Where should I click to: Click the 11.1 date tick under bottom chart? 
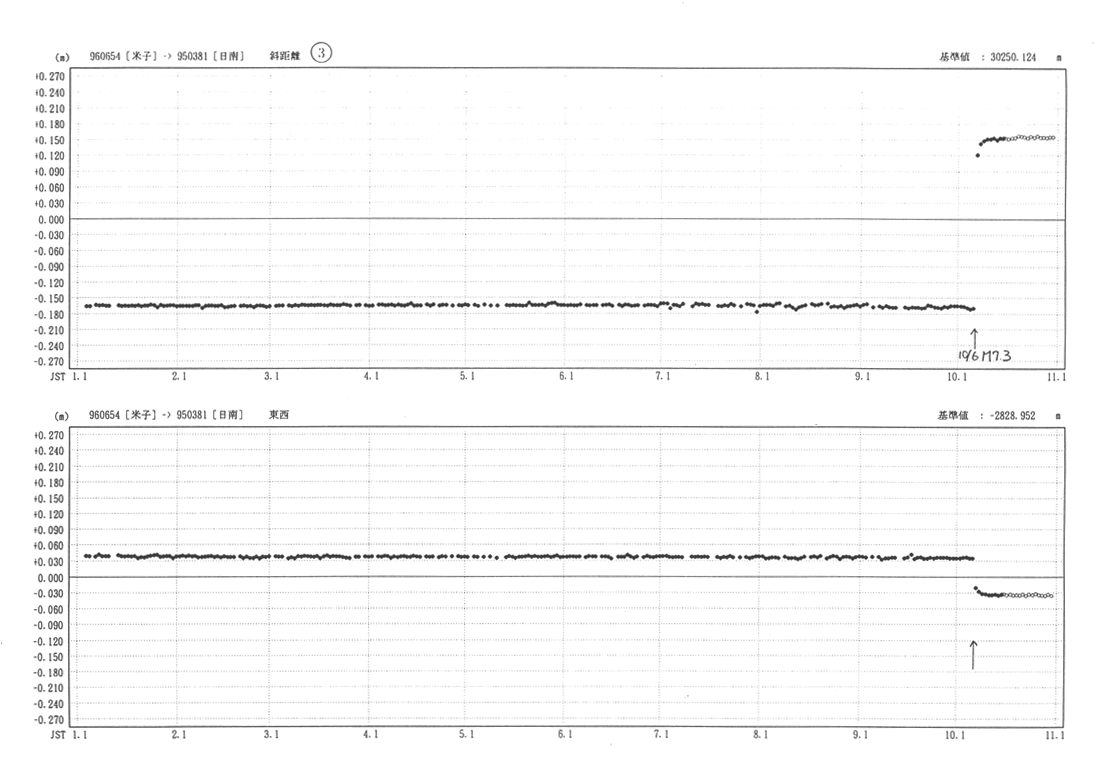click(x=1055, y=734)
